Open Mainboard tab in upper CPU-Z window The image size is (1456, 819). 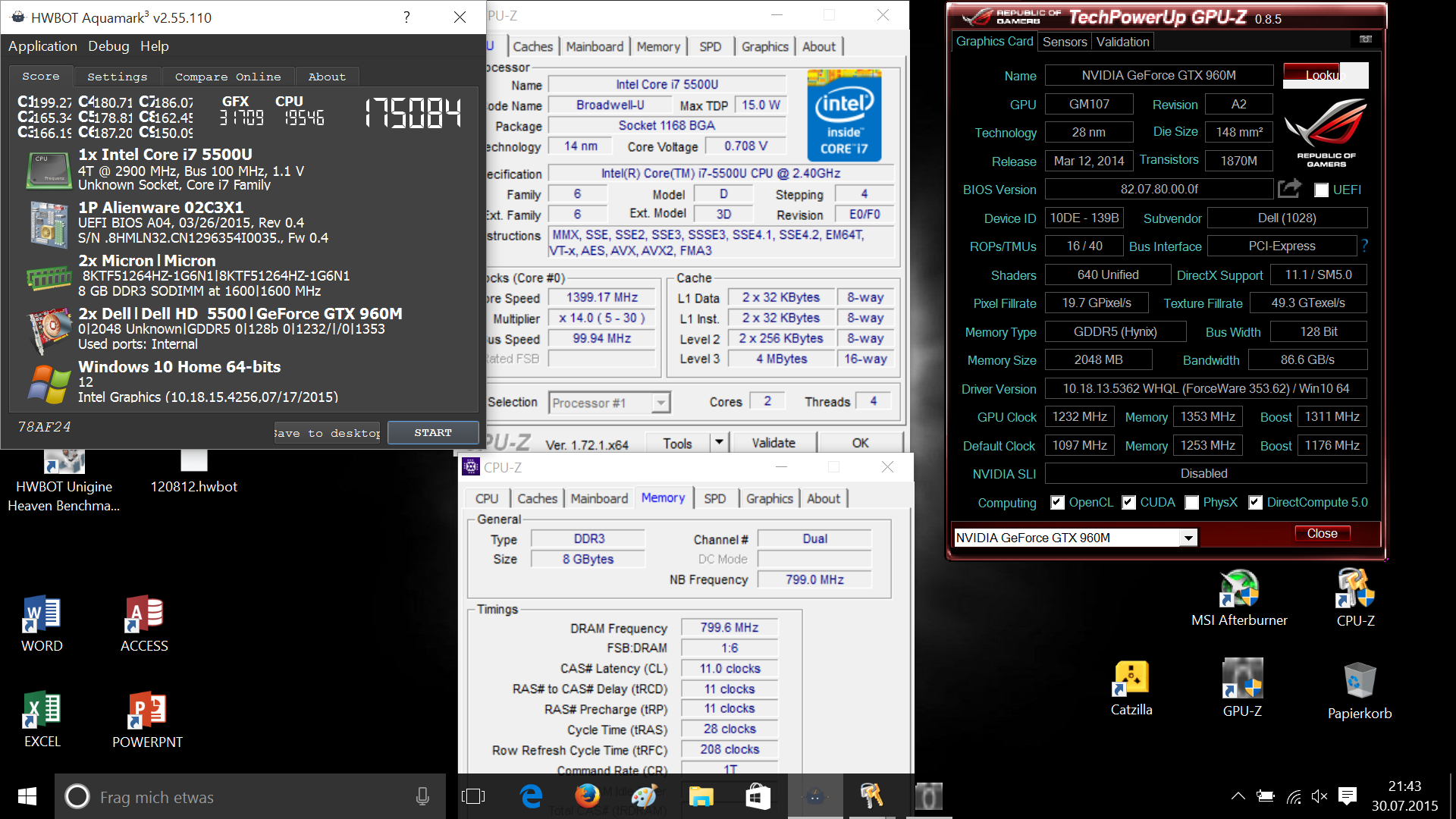pos(595,46)
